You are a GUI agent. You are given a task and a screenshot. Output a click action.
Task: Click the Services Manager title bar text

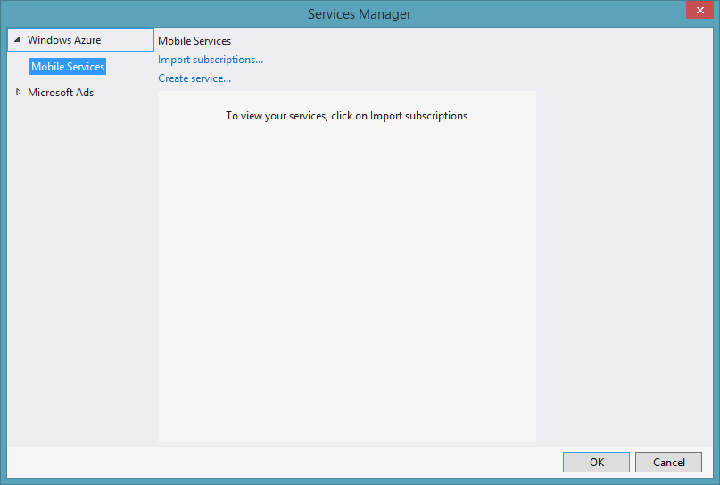[x=359, y=14]
